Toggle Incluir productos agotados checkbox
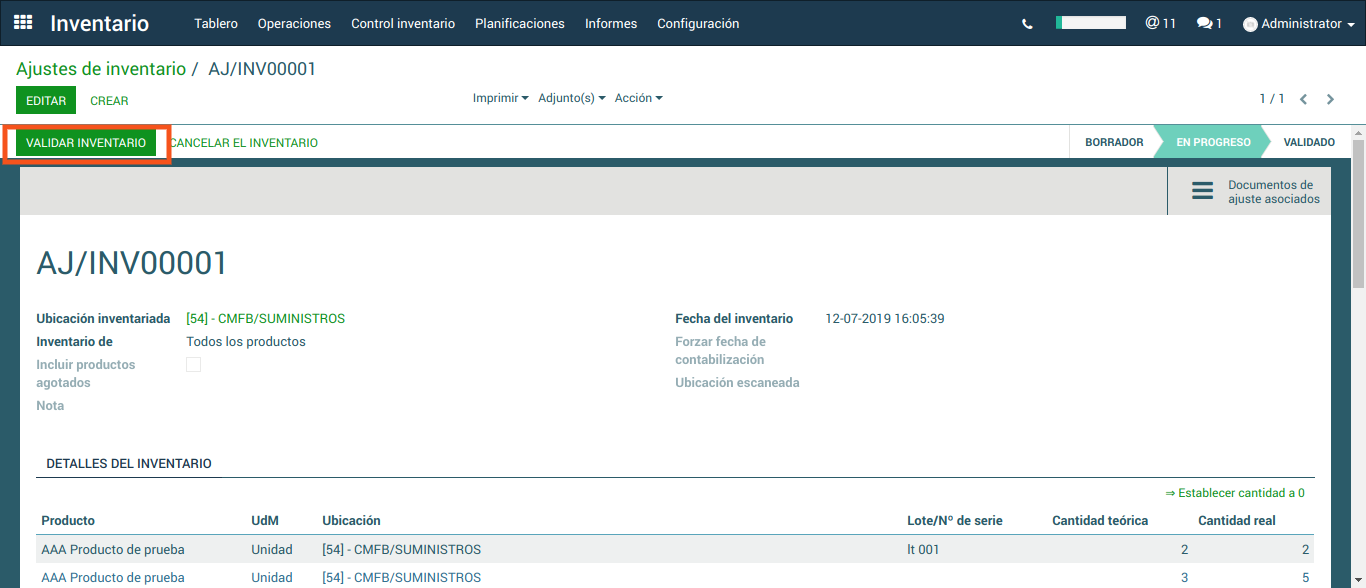 (194, 365)
